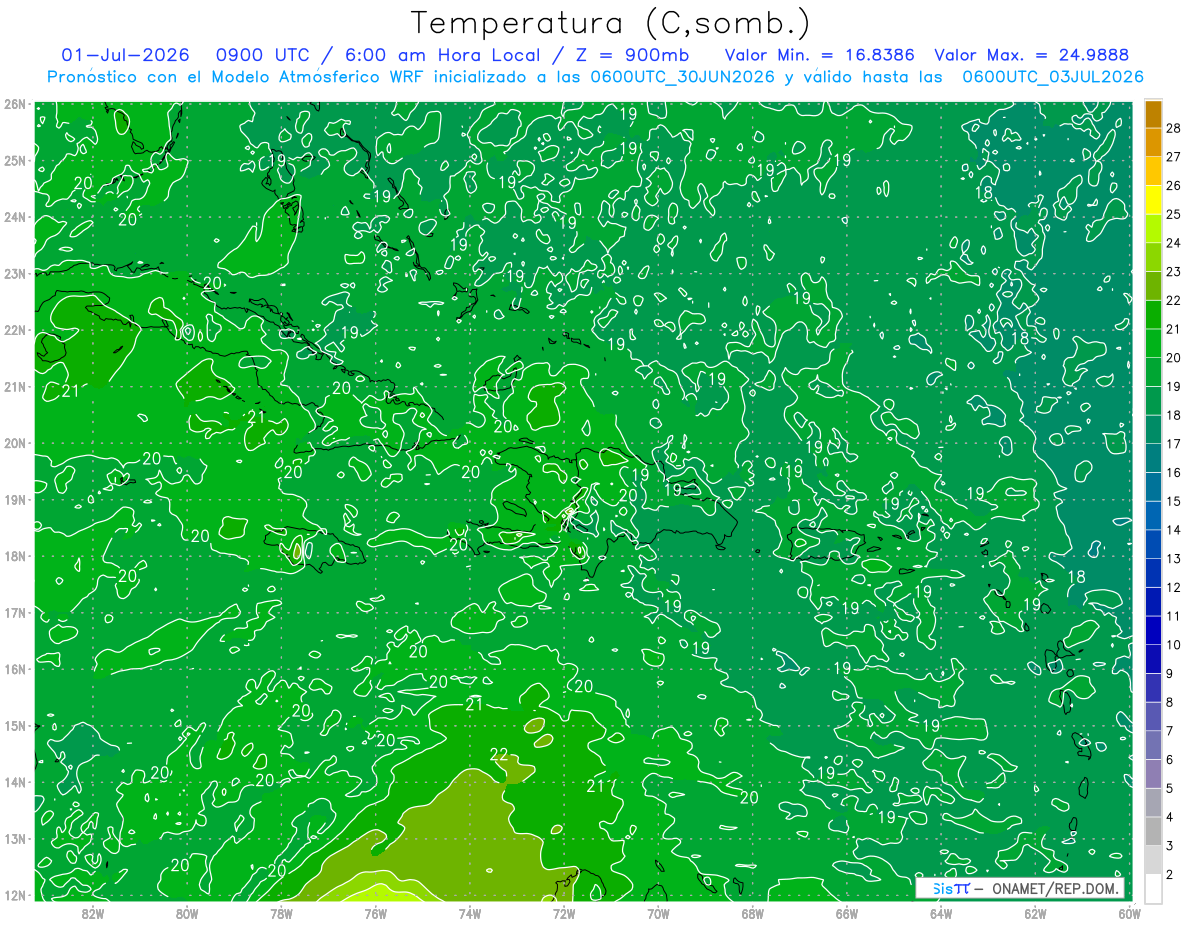Click the '17' colorbar scale label
The height and width of the screenshot is (927, 1200).
(x=1174, y=443)
